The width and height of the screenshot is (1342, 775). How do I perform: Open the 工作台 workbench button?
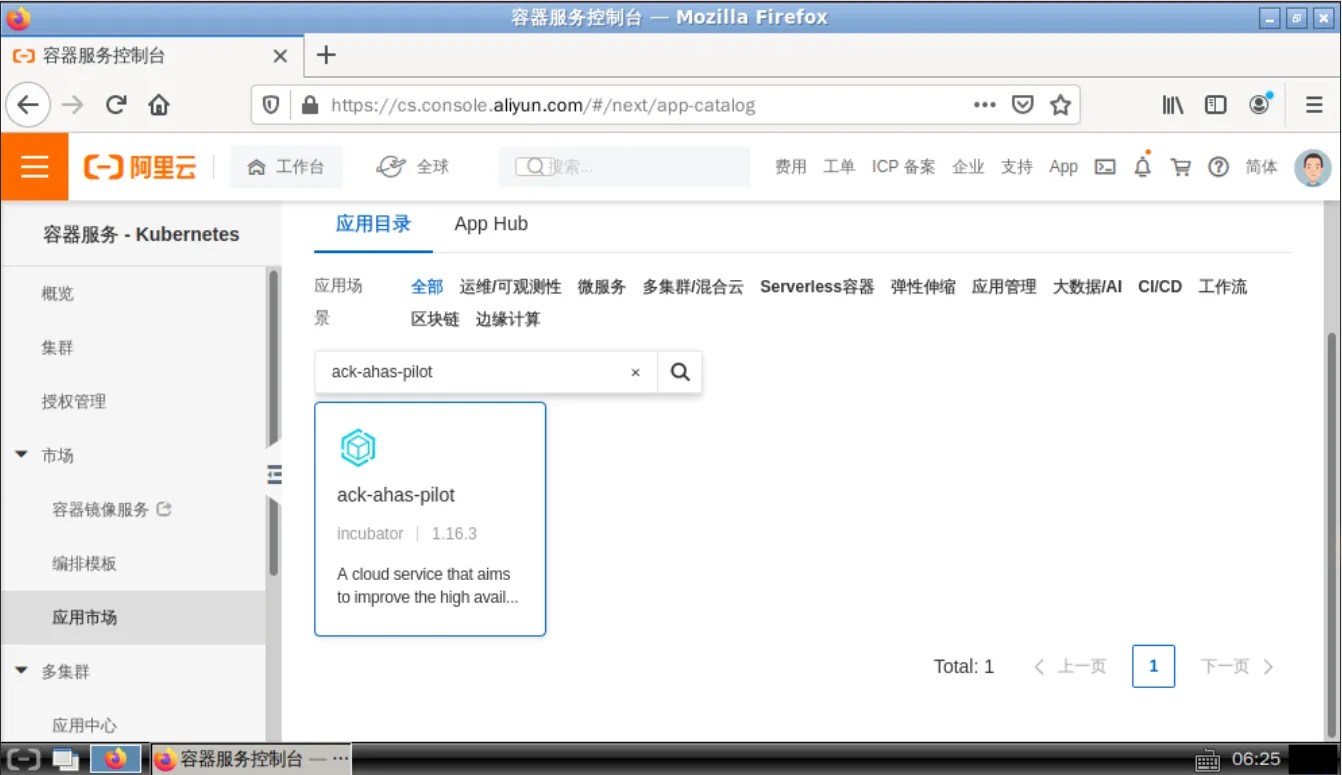point(286,167)
